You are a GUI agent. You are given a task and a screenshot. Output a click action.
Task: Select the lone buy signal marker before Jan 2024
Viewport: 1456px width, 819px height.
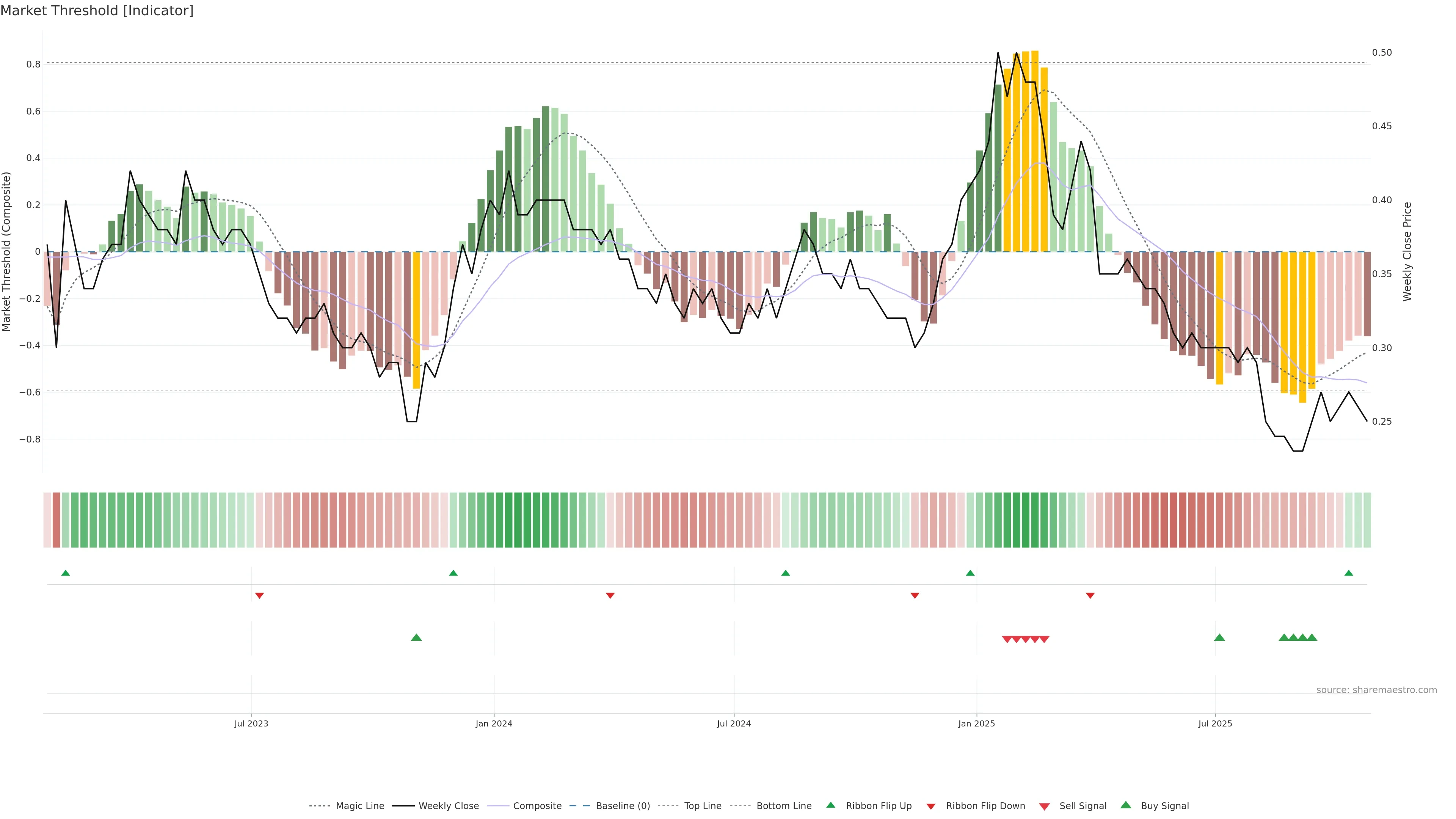(417, 637)
